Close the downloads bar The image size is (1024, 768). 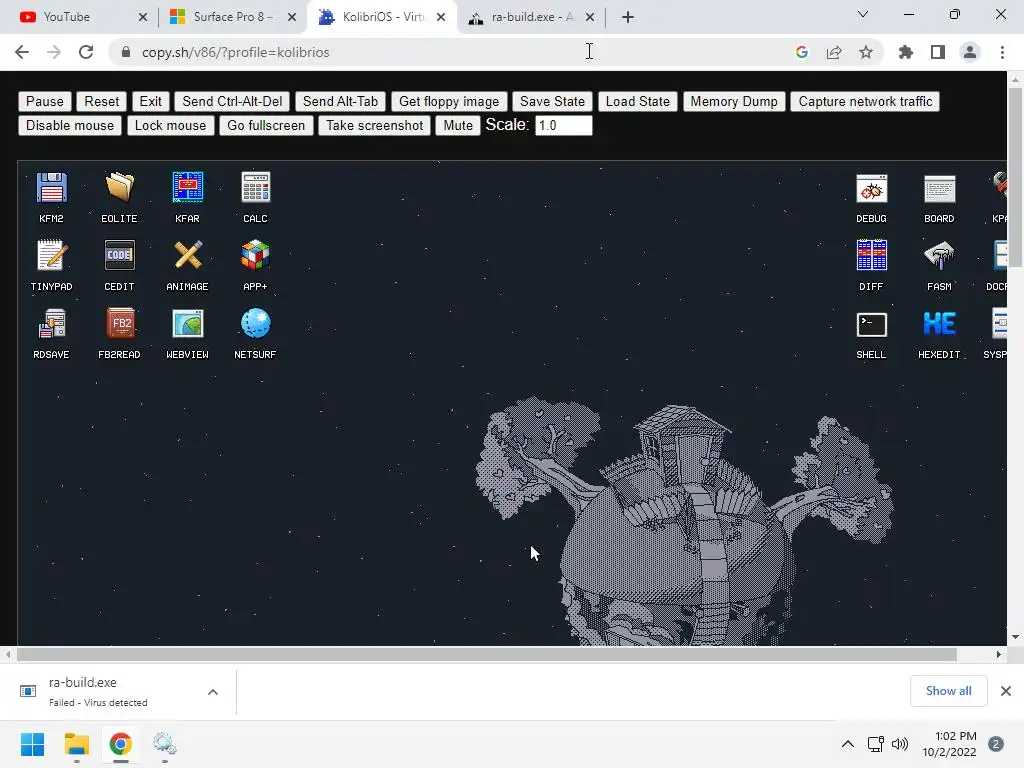pyautogui.click(x=1006, y=691)
